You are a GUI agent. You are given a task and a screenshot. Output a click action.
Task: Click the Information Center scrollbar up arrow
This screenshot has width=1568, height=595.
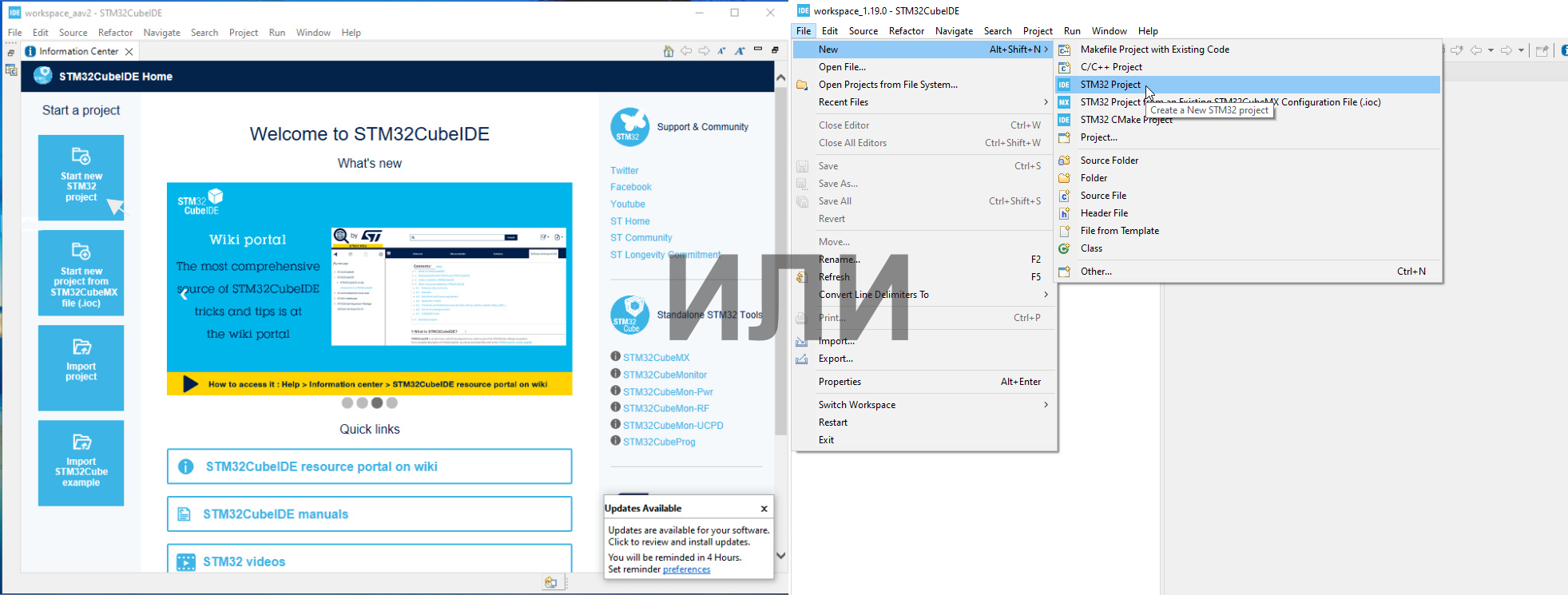(781, 78)
